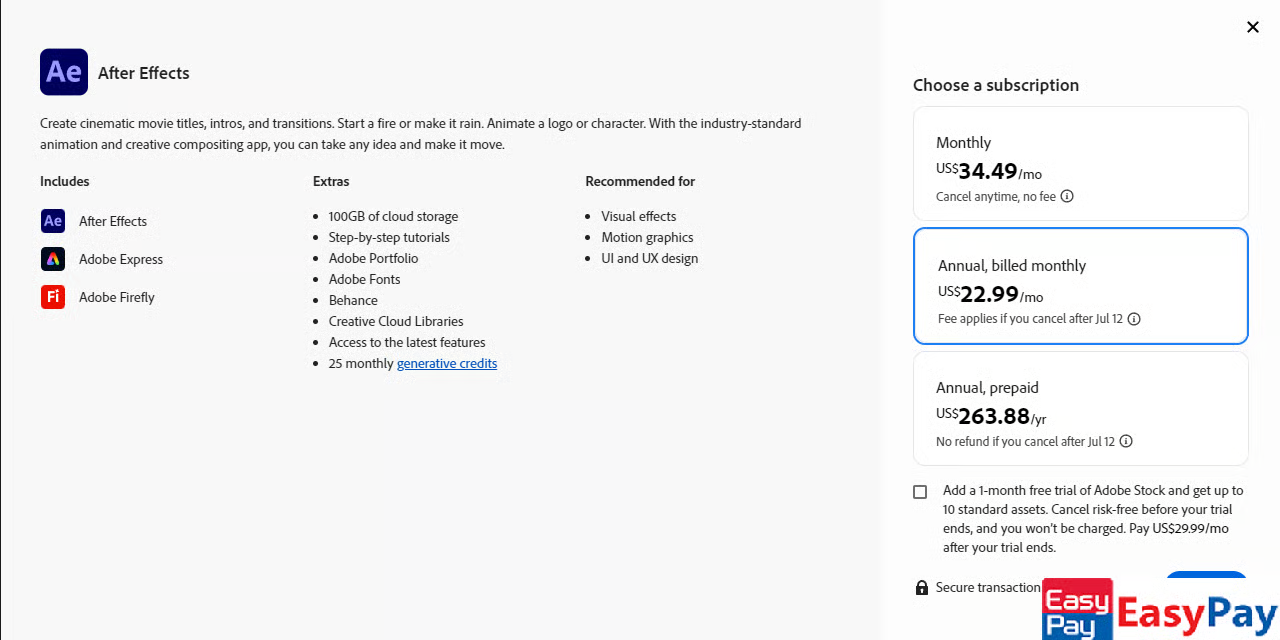Open info icon beside 'Cancel anytime, no fee'

pyautogui.click(x=1067, y=196)
